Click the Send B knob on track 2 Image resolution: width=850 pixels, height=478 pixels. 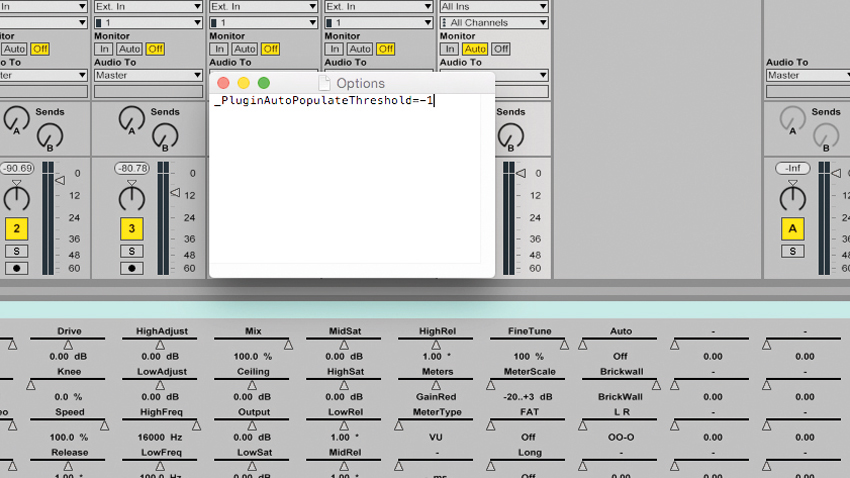click(x=50, y=137)
